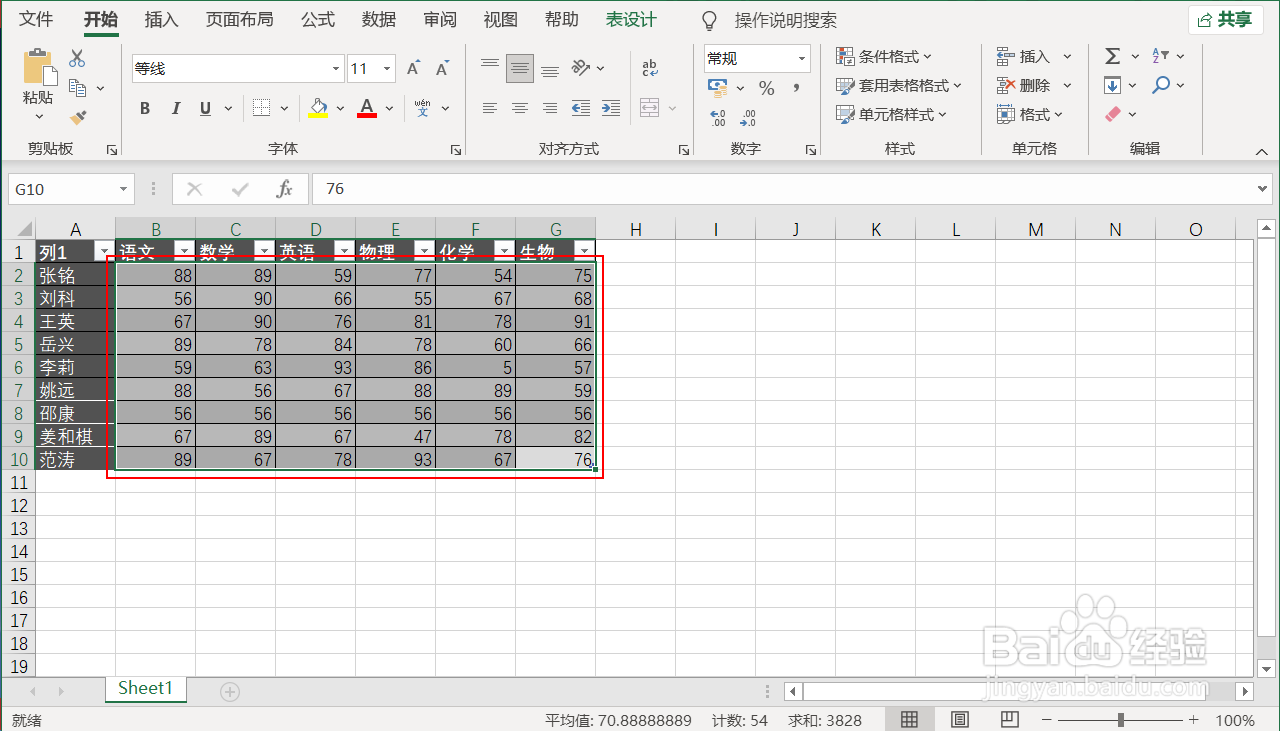Image resolution: width=1280 pixels, height=731 pixels.
Task: Open 数学 column filter dropdown
Action: pos(264,250)
